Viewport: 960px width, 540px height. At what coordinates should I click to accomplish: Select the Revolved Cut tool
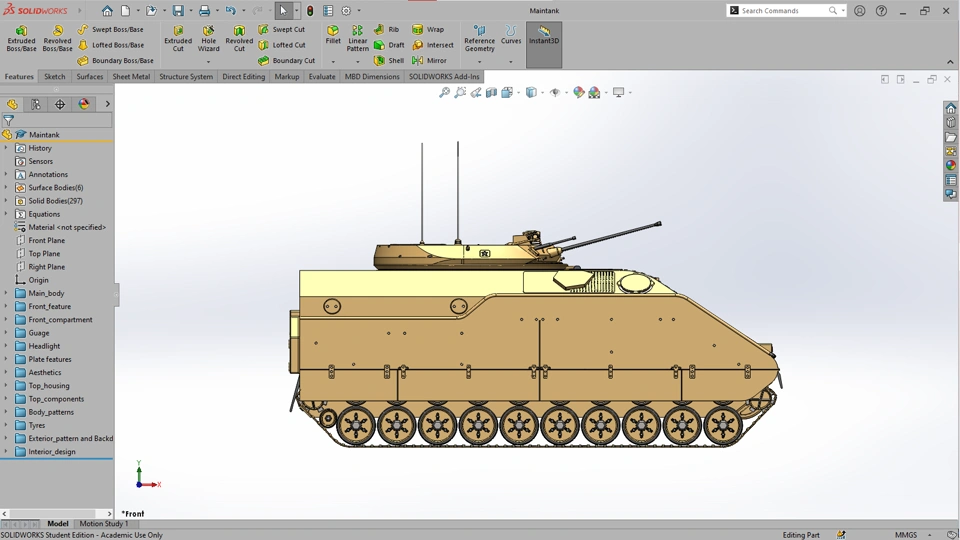(x=239, y=39)
